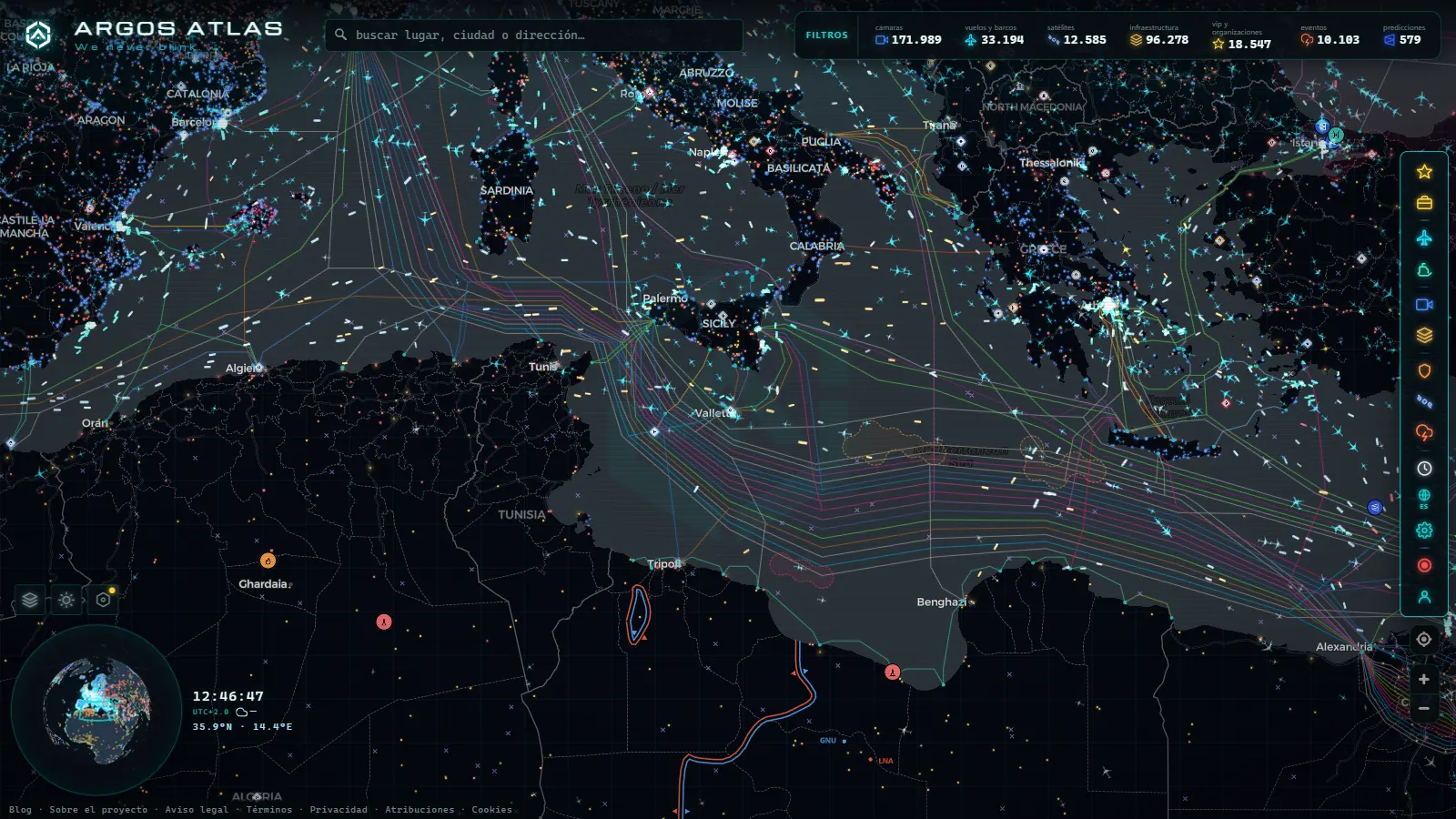The height and width of the screenshot is (819, 1456).
Task: Open the Blog footer link
Action: tap(20, 810)
